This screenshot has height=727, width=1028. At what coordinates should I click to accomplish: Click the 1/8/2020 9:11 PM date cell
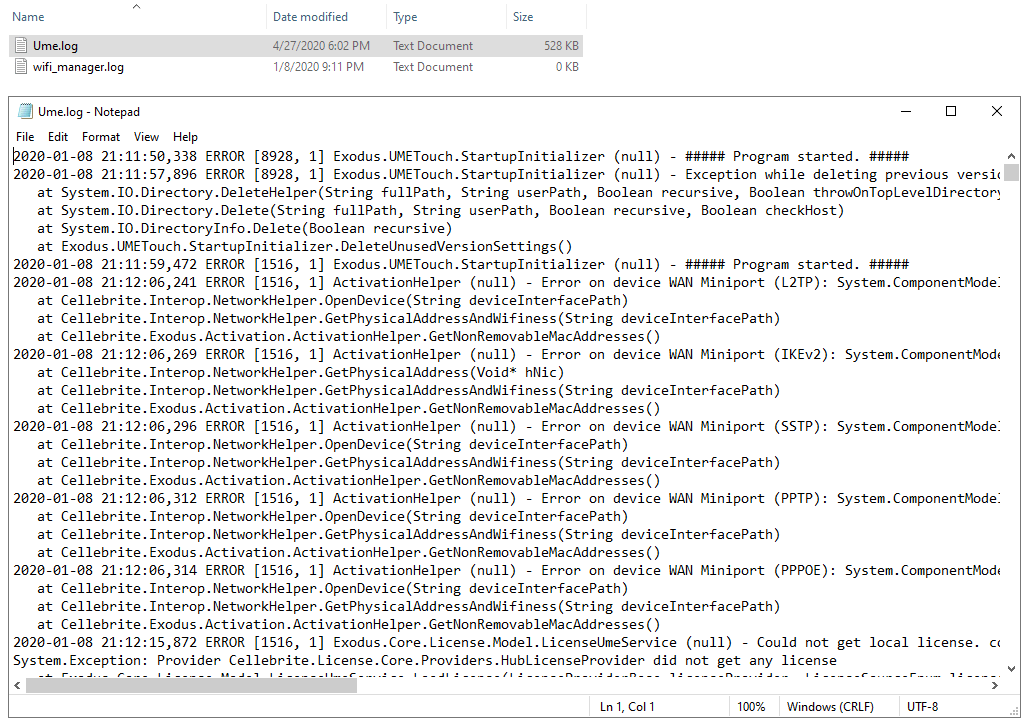point(318,67)
